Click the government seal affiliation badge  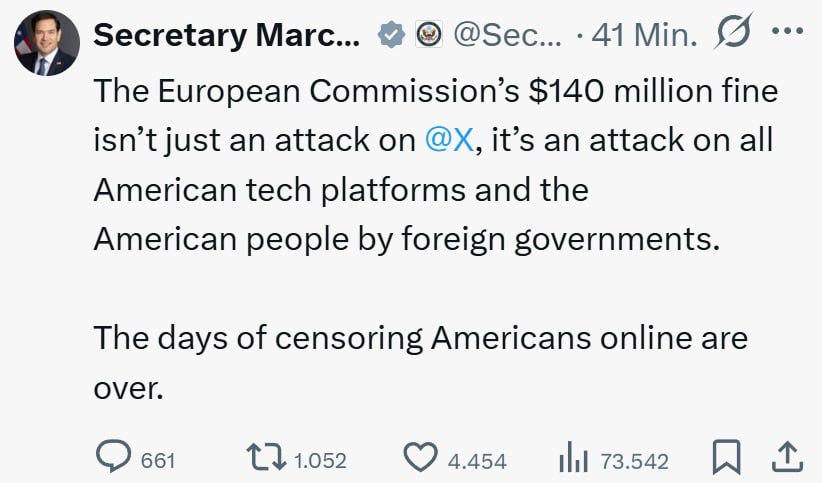point(429,36)
